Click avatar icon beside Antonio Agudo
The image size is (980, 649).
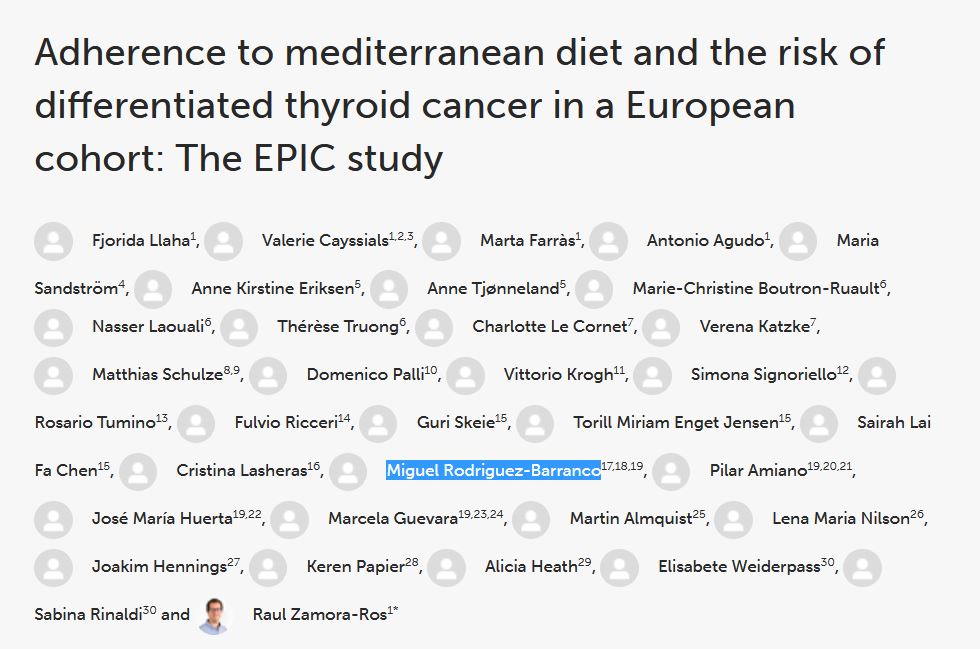coord(608,241)
